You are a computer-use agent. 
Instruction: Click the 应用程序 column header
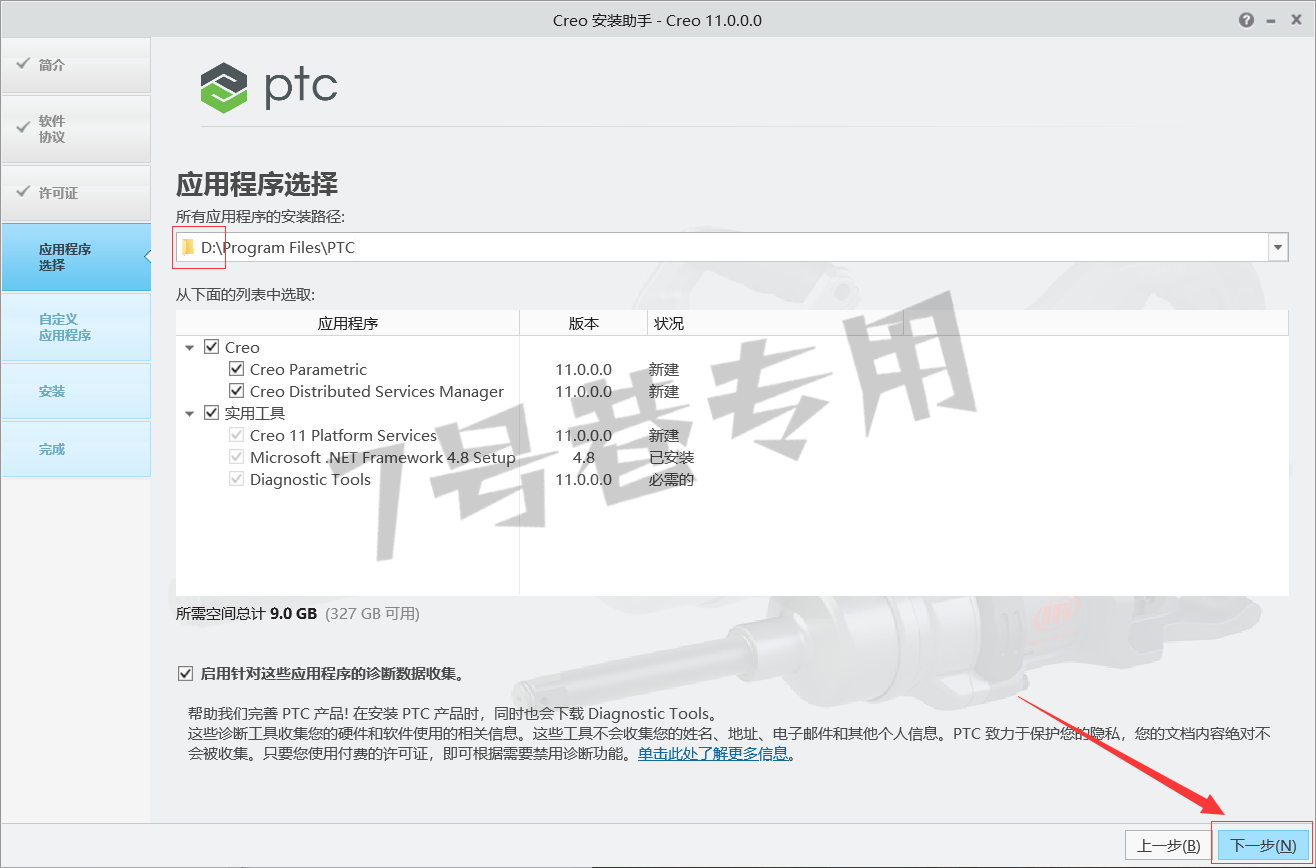pos(348,323)
